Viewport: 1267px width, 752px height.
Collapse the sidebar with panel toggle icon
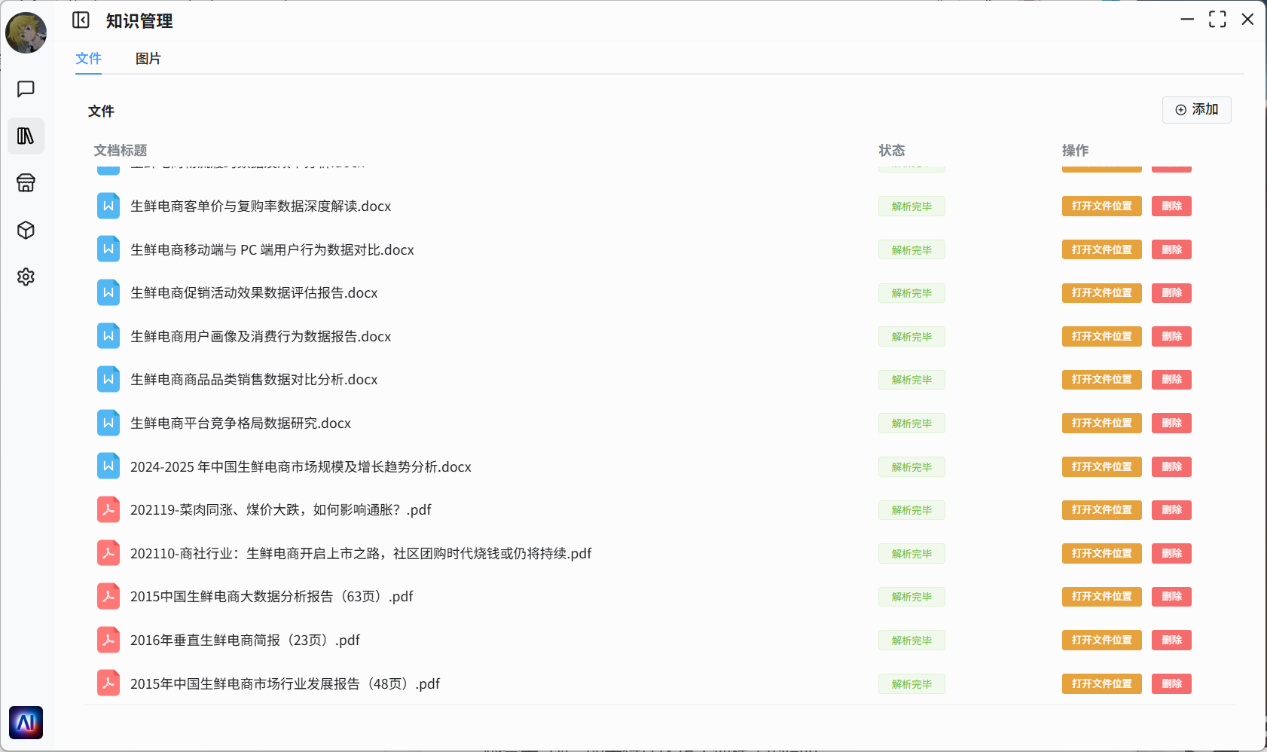[x=81, y=20]
